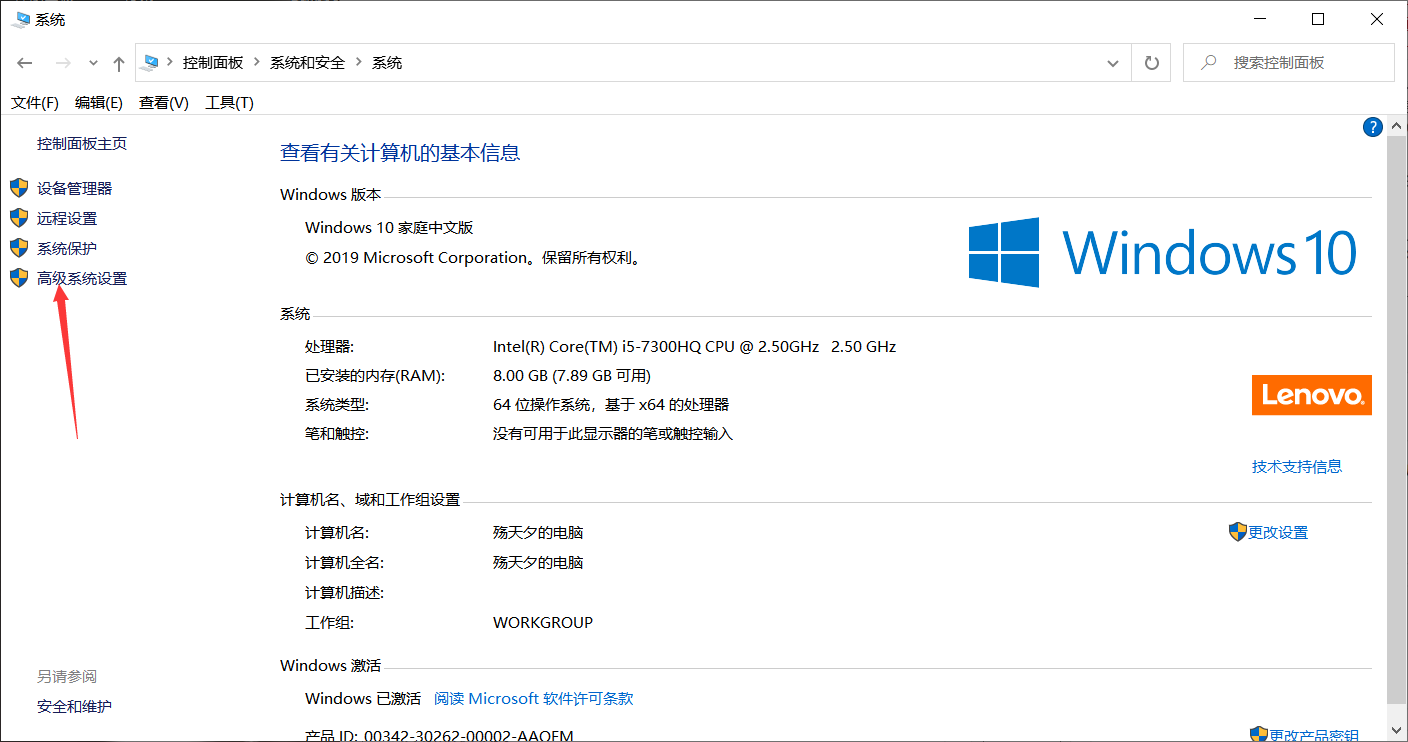Read 阅读 Microsoft 软件许可条款 link
The height and width of the screenshot is (742, 1408).
(x=534, y=699)
